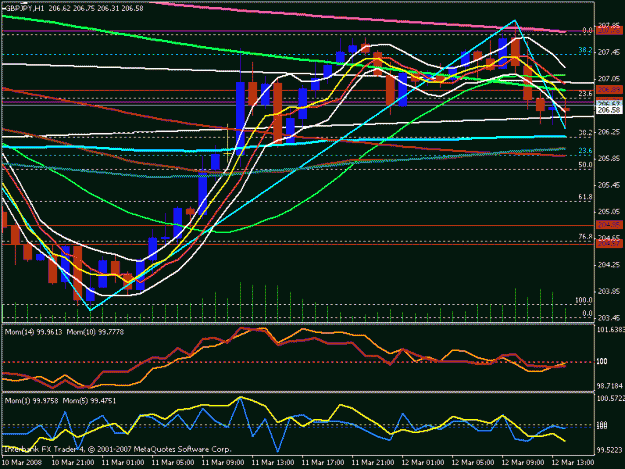Click the 206.25 price axis label
Screen dimensions: 625x469
point(609,132)
